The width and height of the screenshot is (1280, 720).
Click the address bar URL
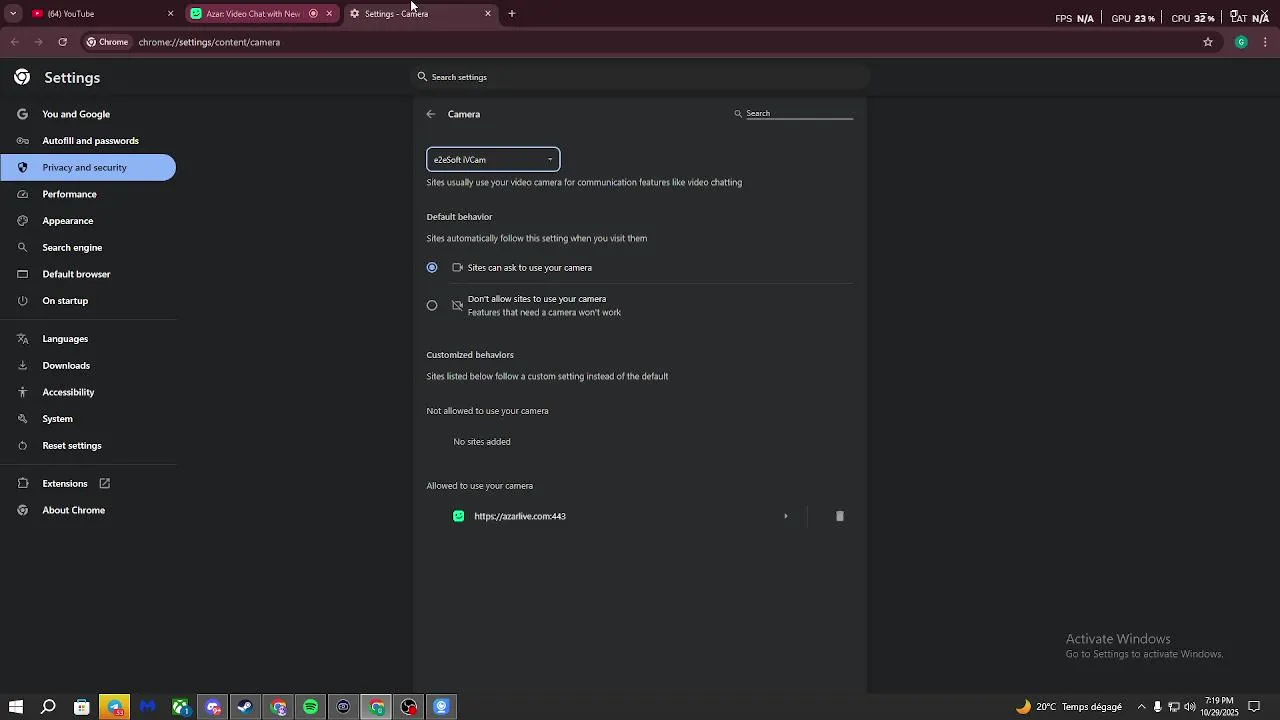point(209,42)
